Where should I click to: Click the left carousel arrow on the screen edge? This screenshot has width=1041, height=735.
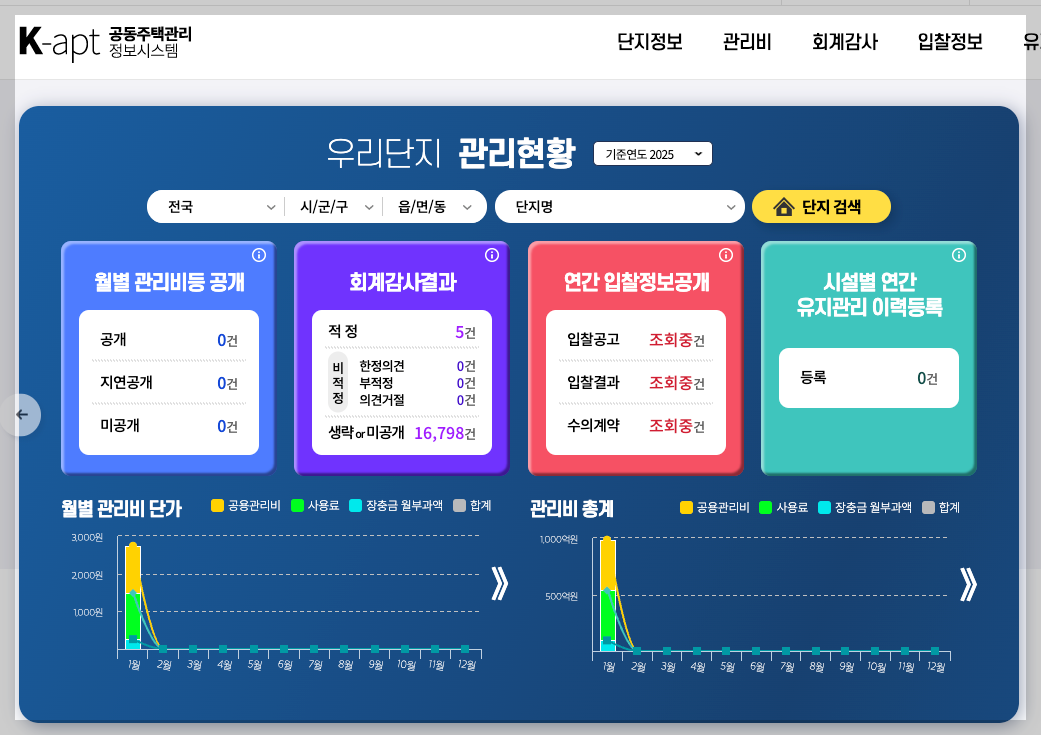[x=20, y=415]
